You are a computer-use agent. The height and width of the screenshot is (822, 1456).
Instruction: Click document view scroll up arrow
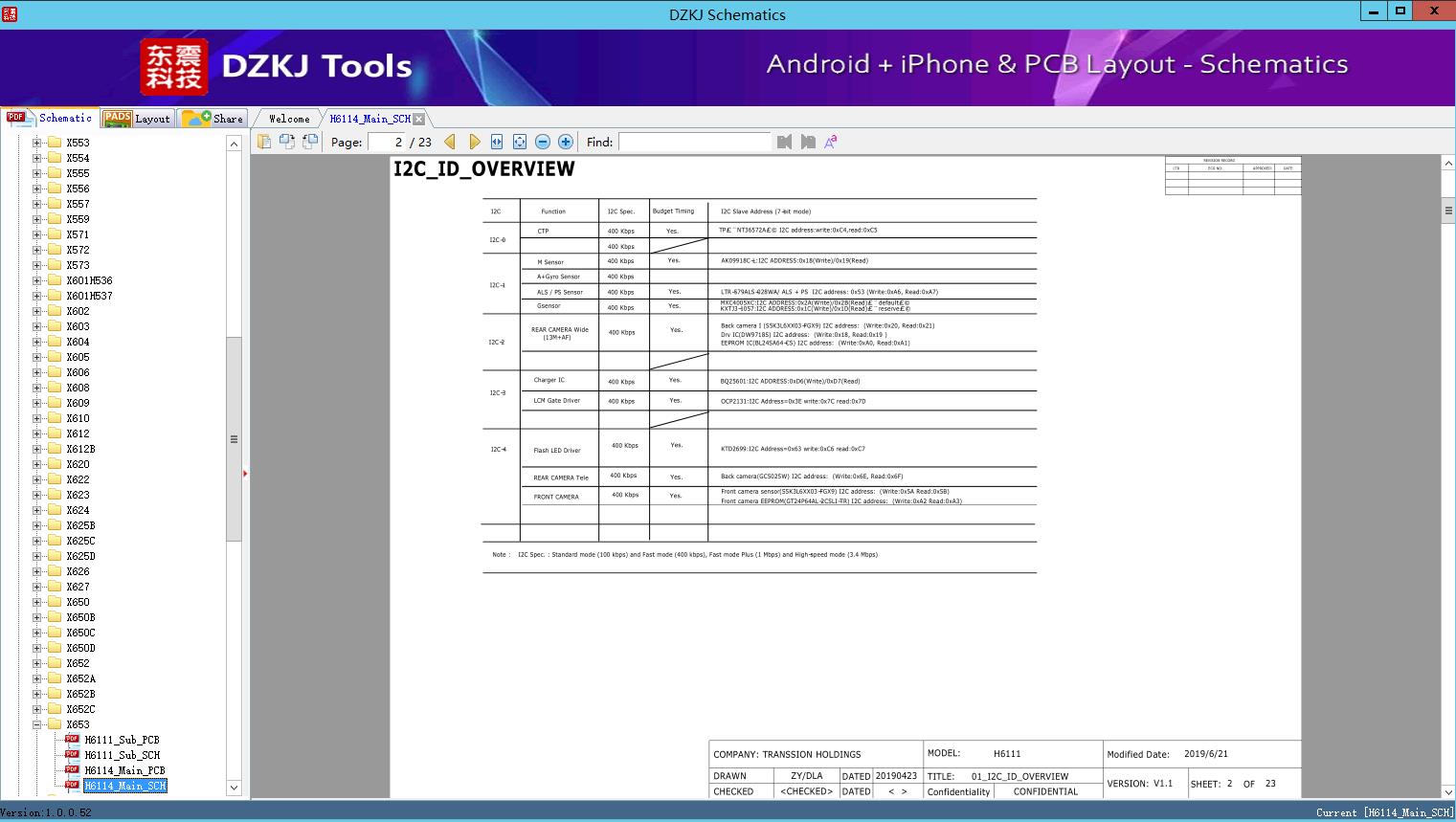[x=1448, y=164]
